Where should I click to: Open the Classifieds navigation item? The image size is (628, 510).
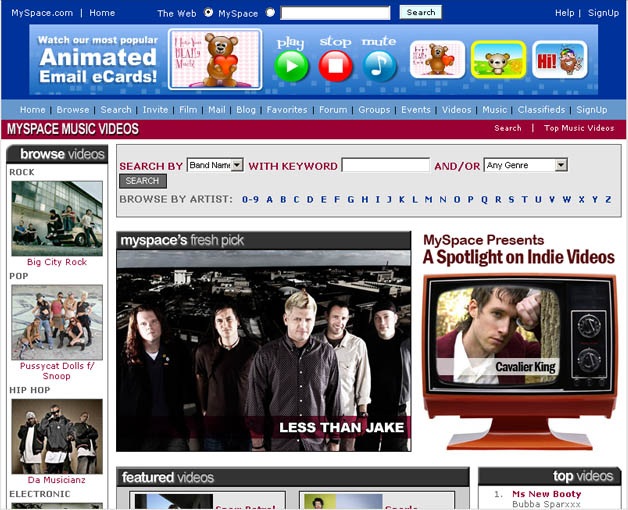pos(541,110)
